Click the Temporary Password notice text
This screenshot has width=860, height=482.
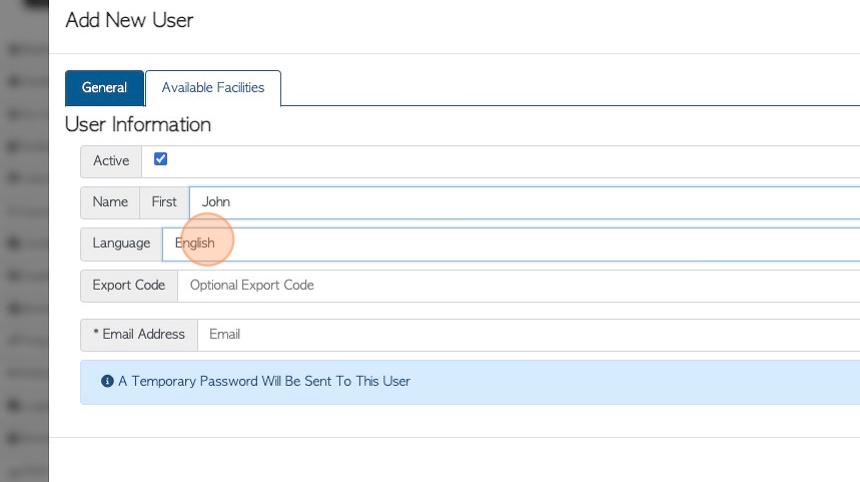pyautogui.click(x=264, y=381)
